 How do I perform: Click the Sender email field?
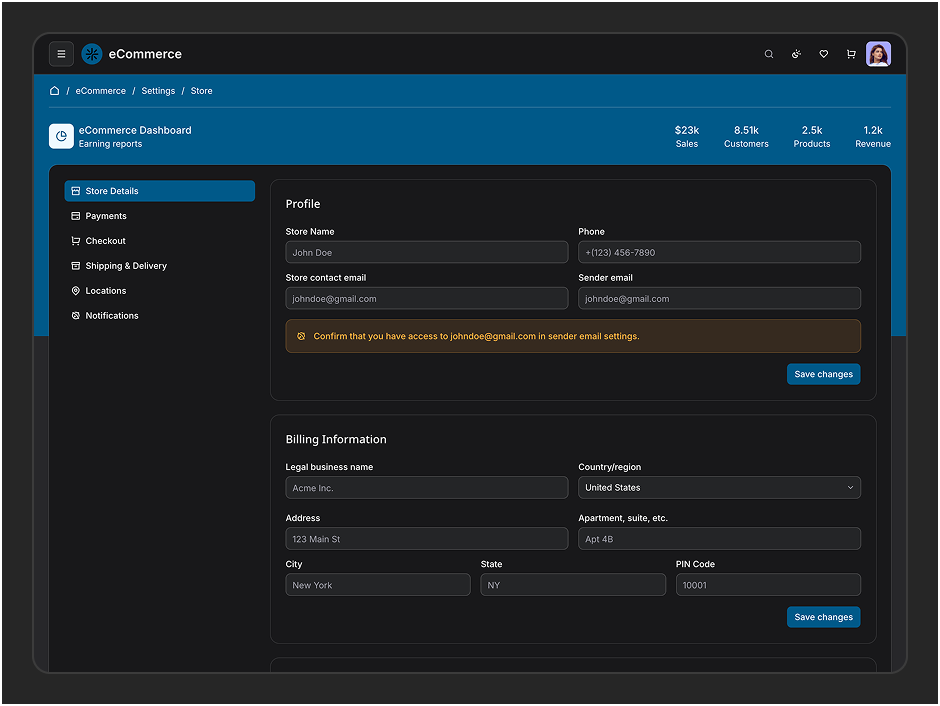[x=719, y=298]
